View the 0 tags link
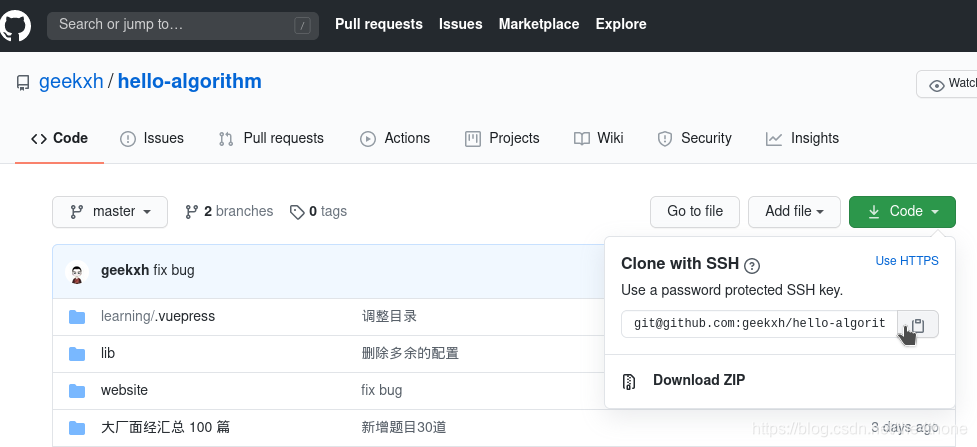The image size is (977, 447). point(318,212)
